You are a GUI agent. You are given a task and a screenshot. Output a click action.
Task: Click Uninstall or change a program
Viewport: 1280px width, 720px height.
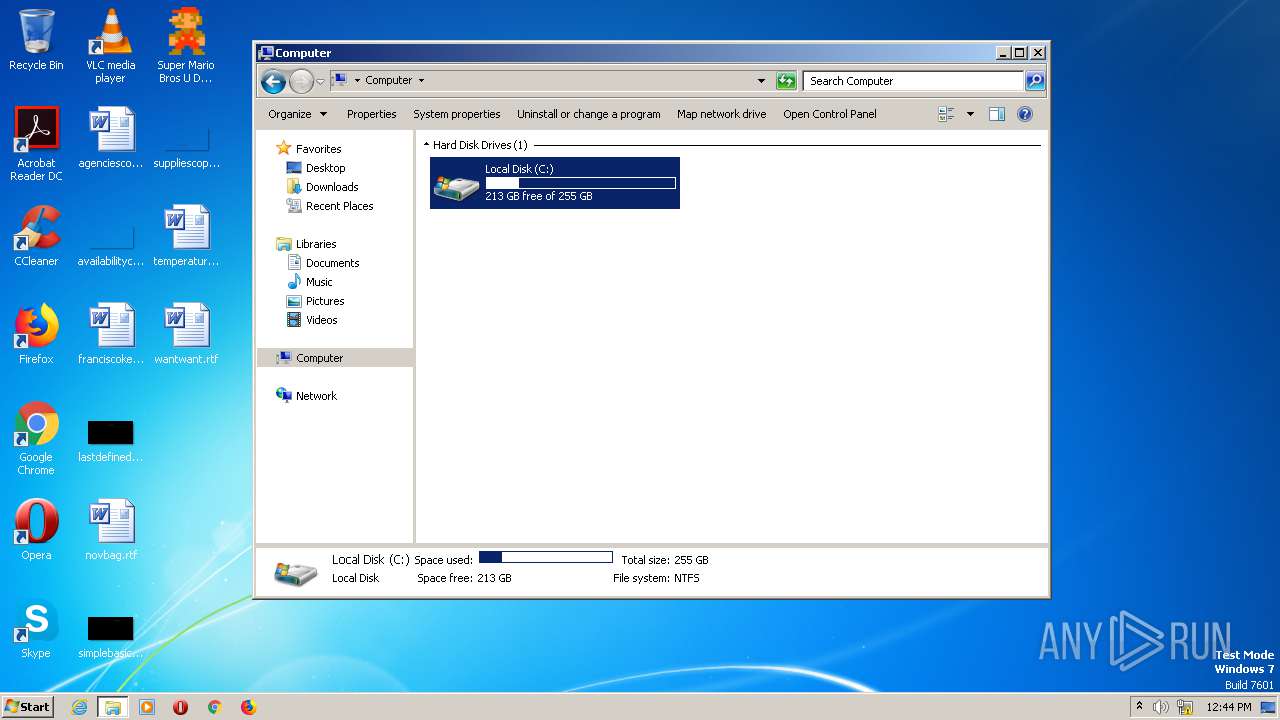[x=588, y=114]
